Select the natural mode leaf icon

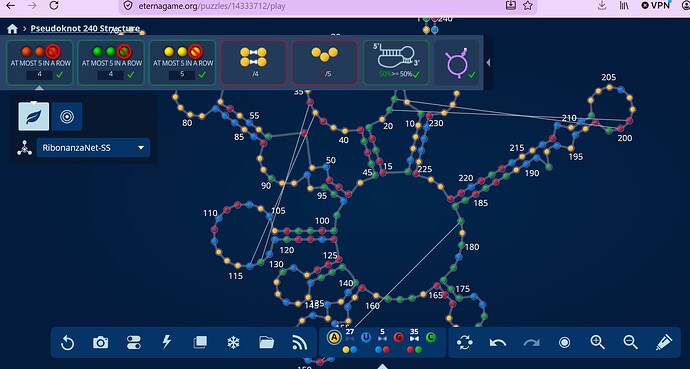34,117
